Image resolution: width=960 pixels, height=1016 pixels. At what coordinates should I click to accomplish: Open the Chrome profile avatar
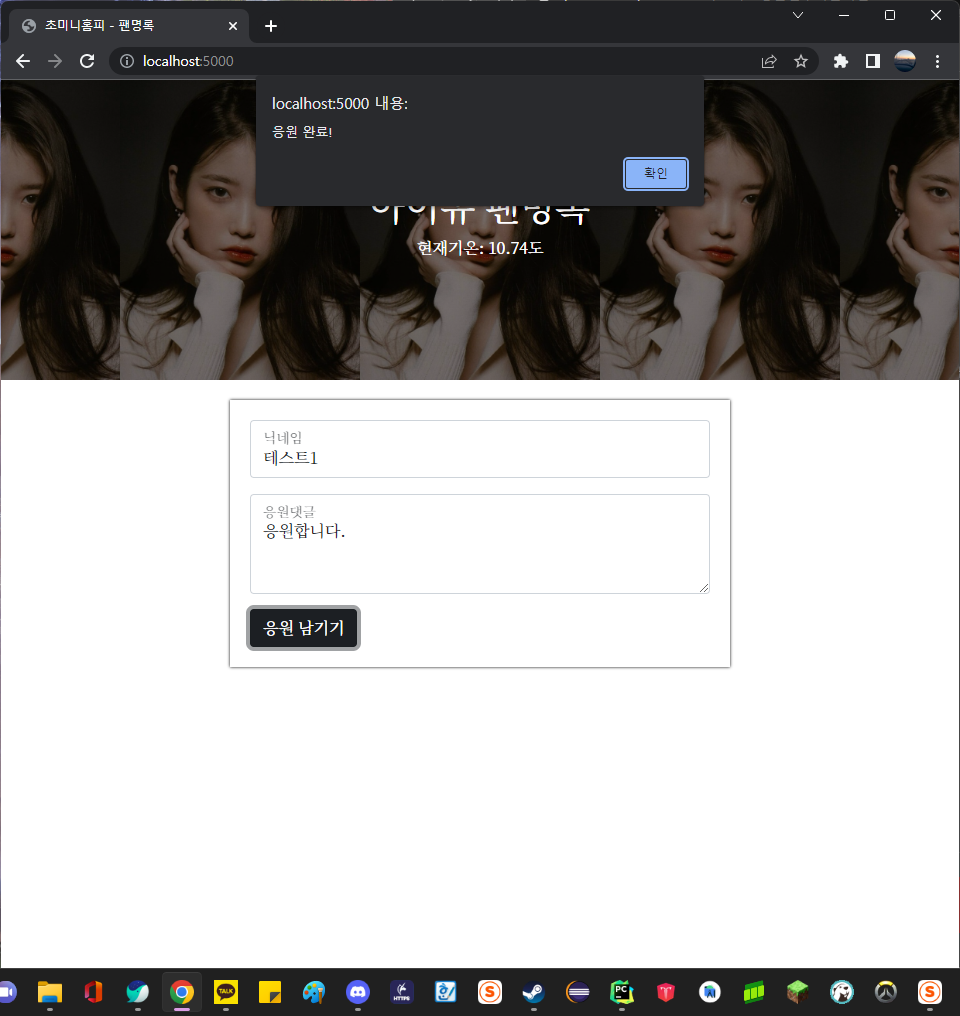(905, 61)
